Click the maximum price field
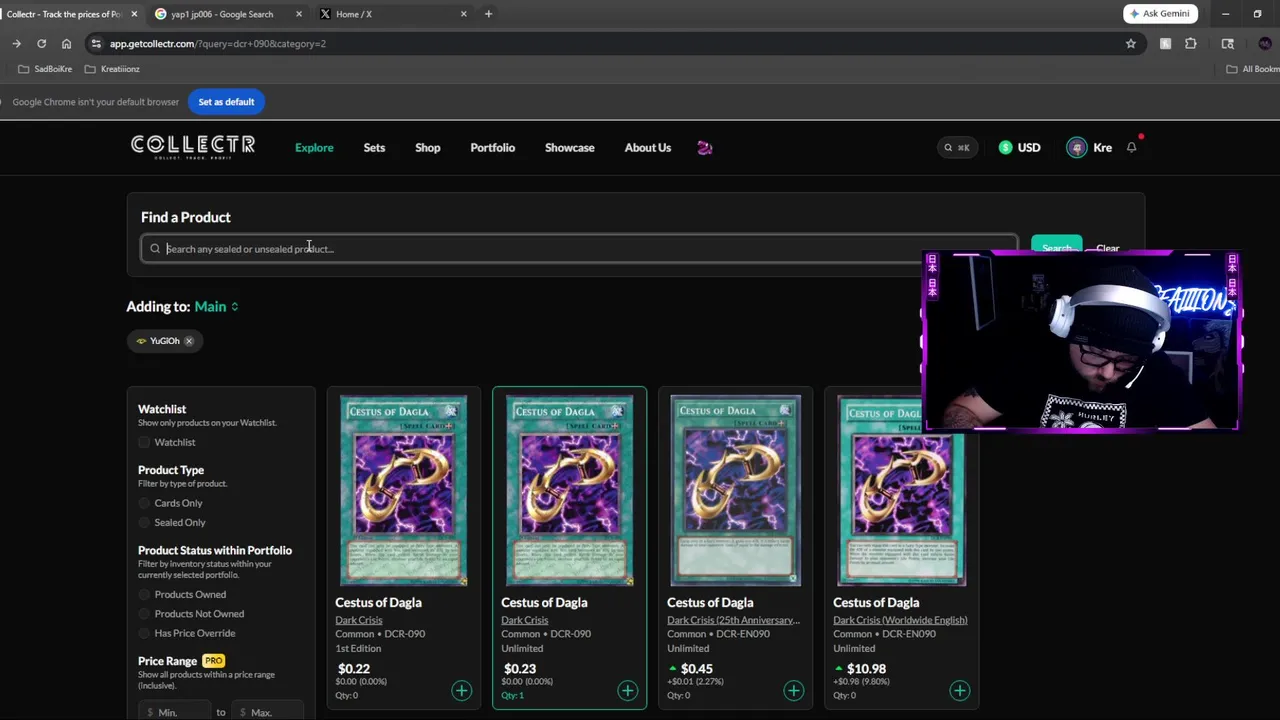Screen dimensions: 1280x720 point(267,712)
